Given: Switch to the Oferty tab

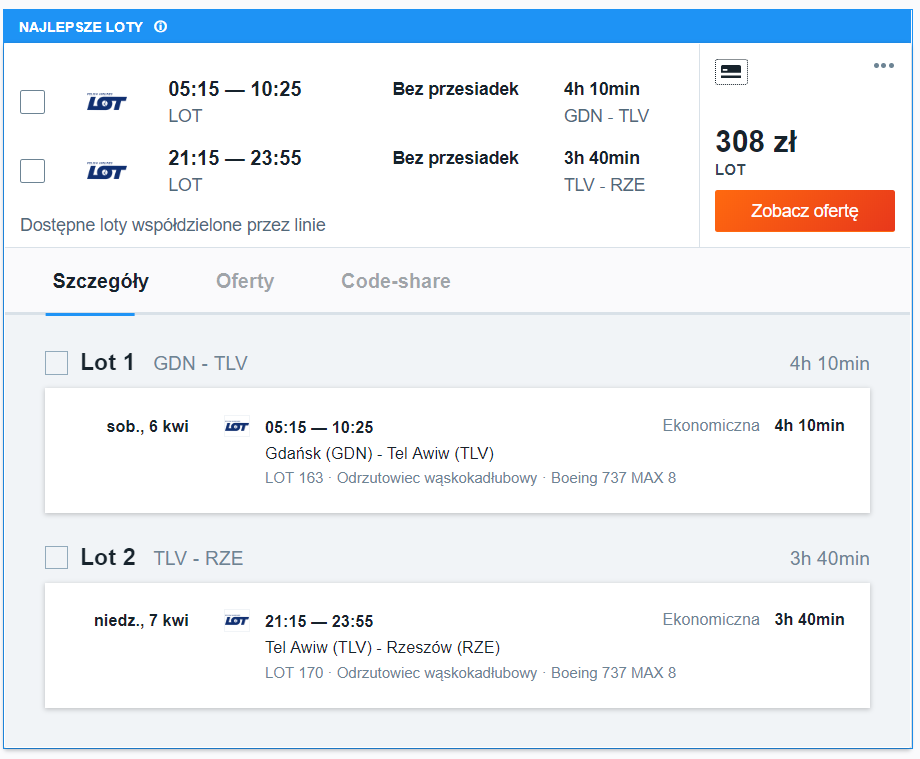Looking at the screenshot, I should [x=245, y=281].
